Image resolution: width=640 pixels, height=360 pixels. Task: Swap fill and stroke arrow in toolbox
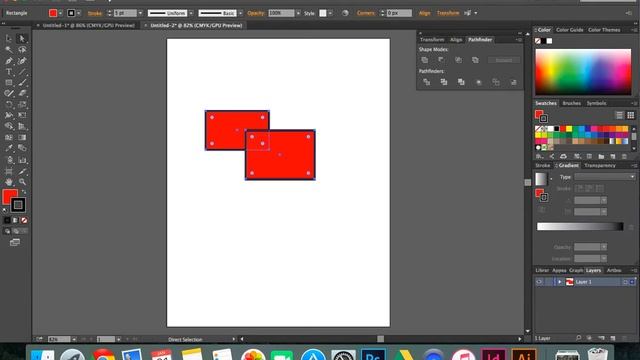[x=24, y=191]
